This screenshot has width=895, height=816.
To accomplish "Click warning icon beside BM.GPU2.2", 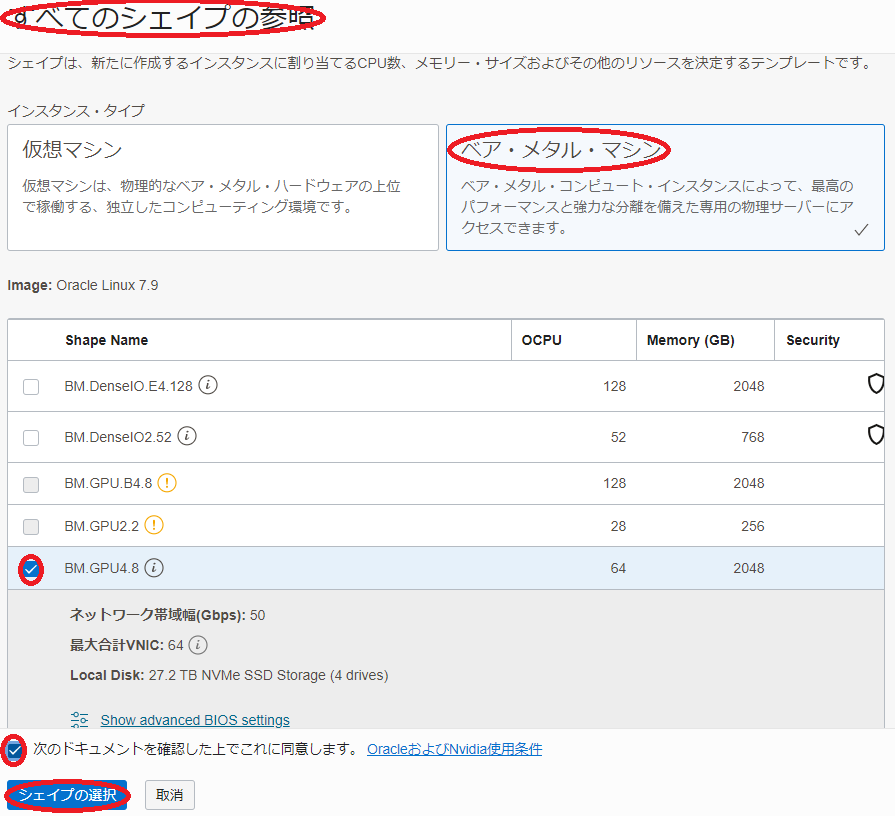I will click(154, 524).
